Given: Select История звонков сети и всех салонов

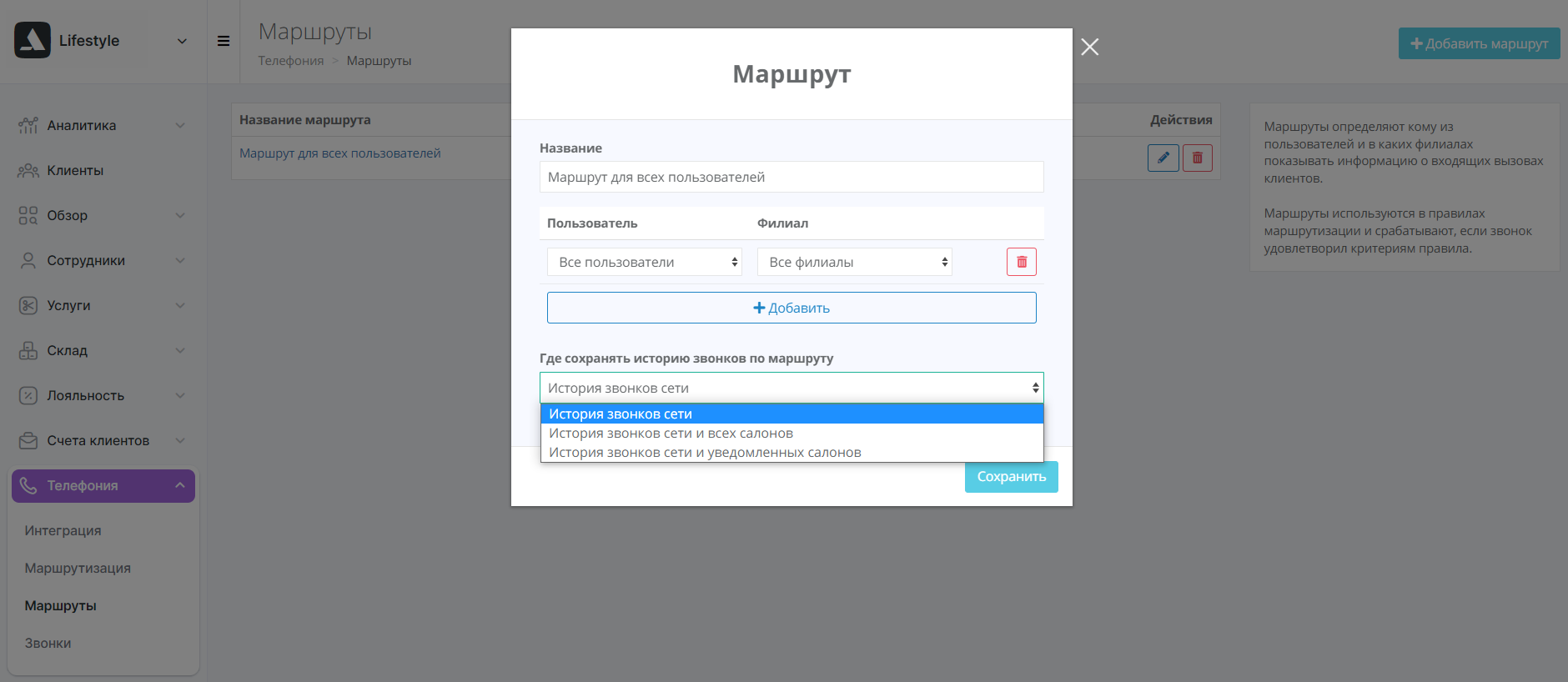Looking at the screenshot, I should coord(671,434).
